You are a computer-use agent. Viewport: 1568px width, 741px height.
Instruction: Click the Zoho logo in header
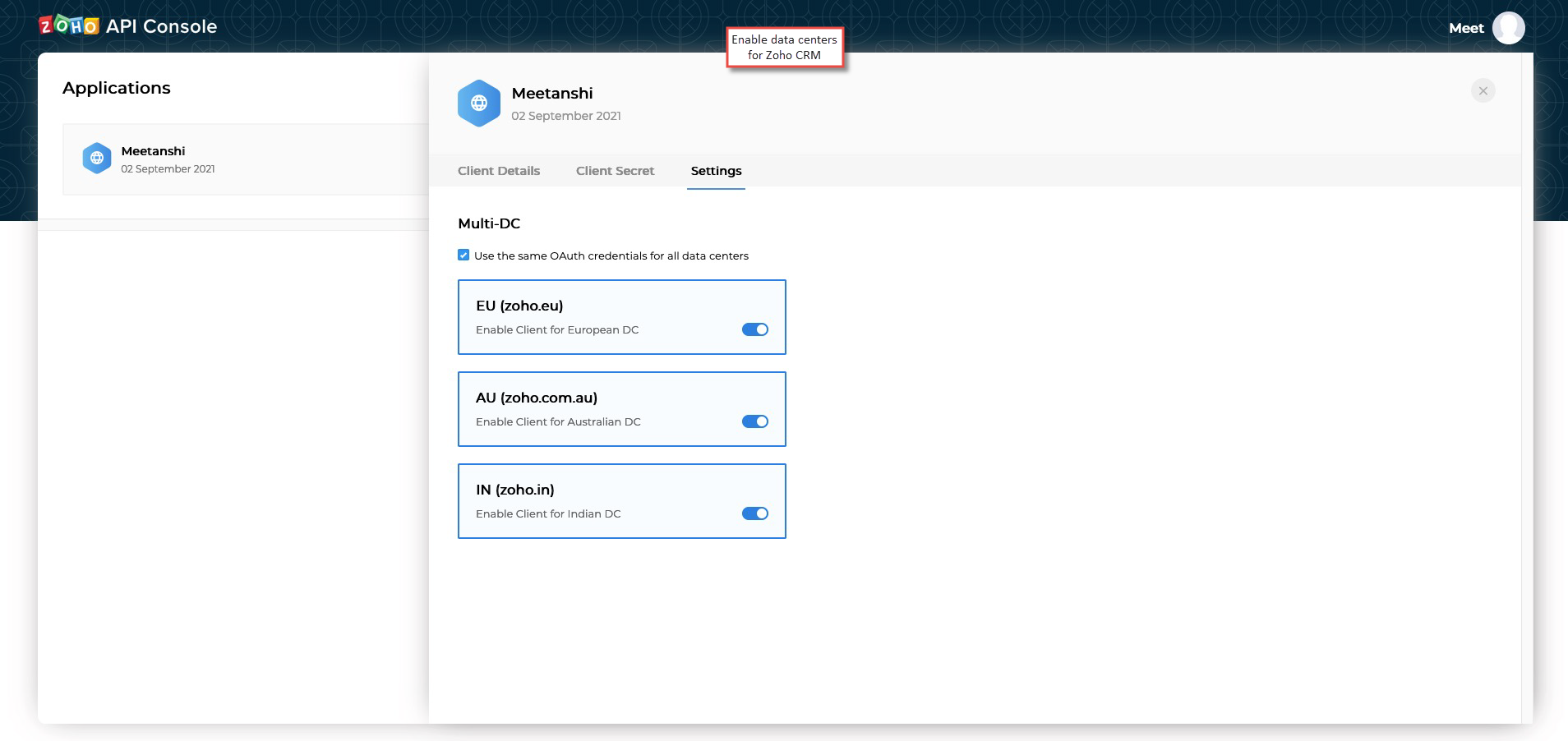(69, 25)
